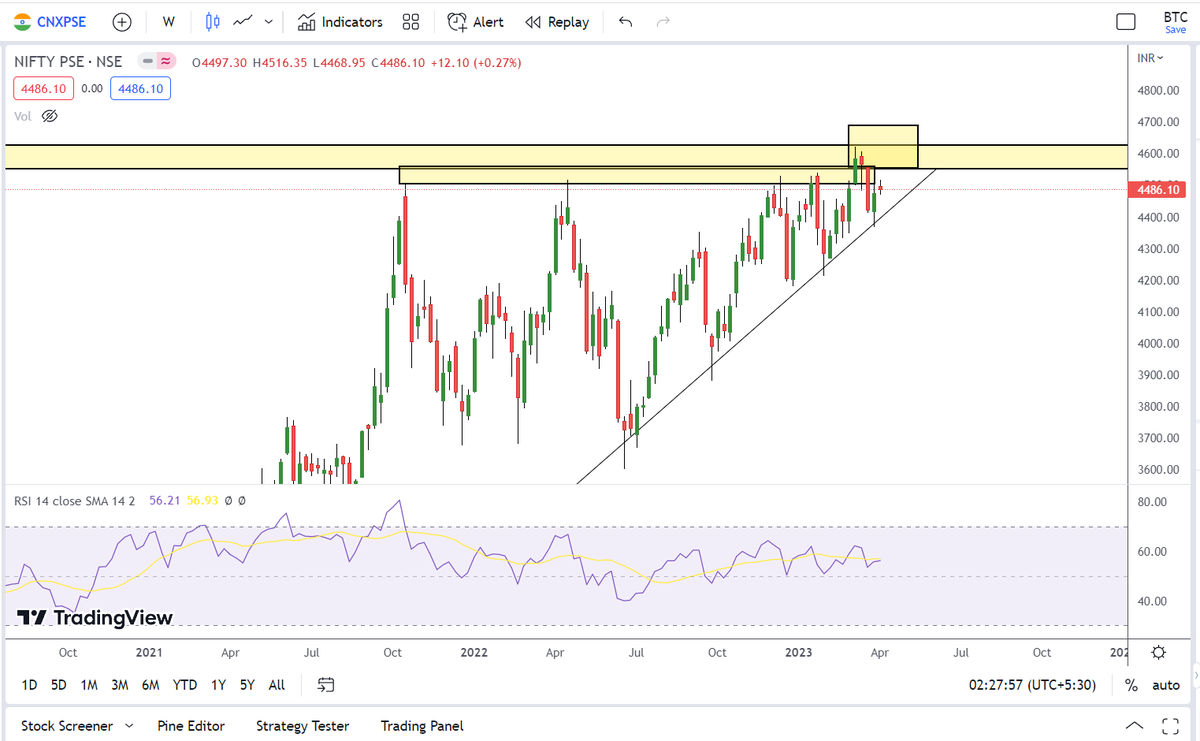Click the 0.00 spread value
1200x741 pixels.
(x=92, y=88)
